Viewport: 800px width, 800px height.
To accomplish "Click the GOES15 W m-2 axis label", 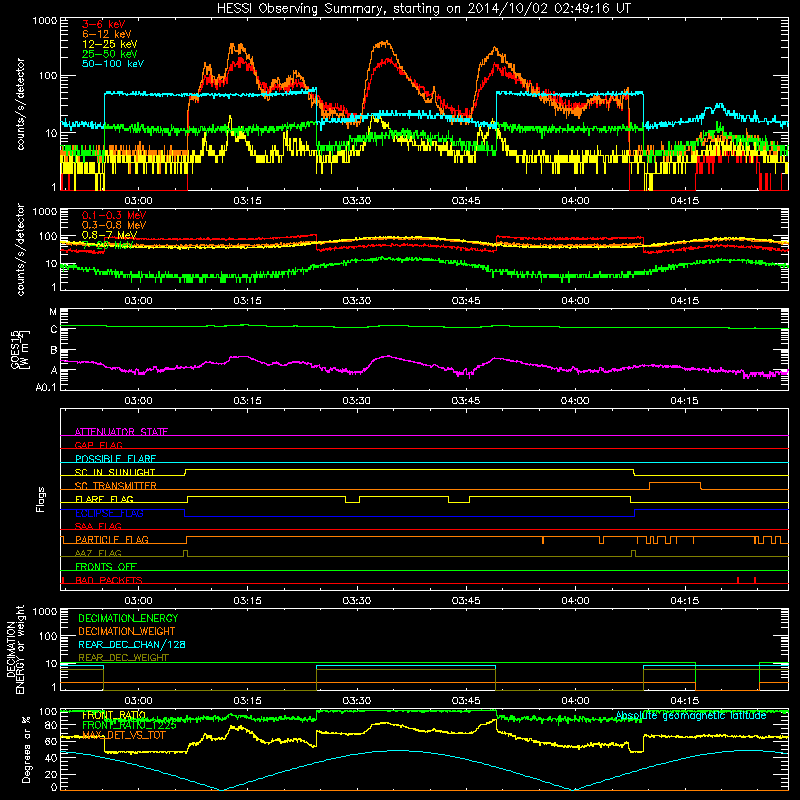I will click(20, 349).
